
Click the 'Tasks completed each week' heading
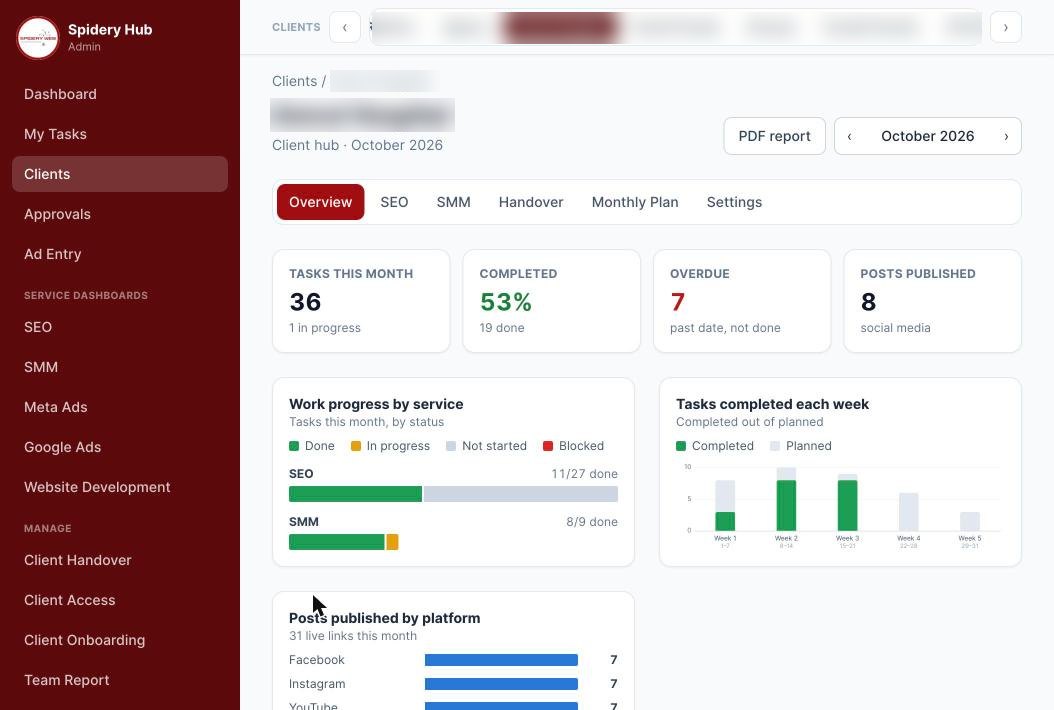pos(772,404)
